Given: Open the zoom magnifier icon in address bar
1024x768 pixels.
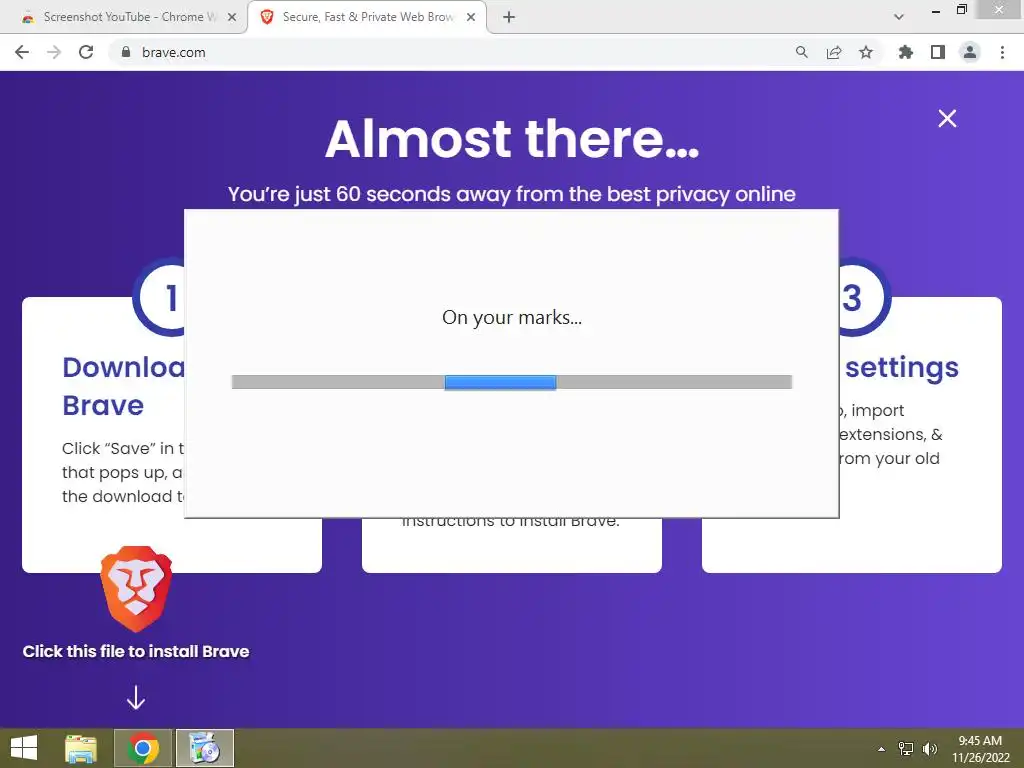Looking at the screenshot, I should 802,52.
